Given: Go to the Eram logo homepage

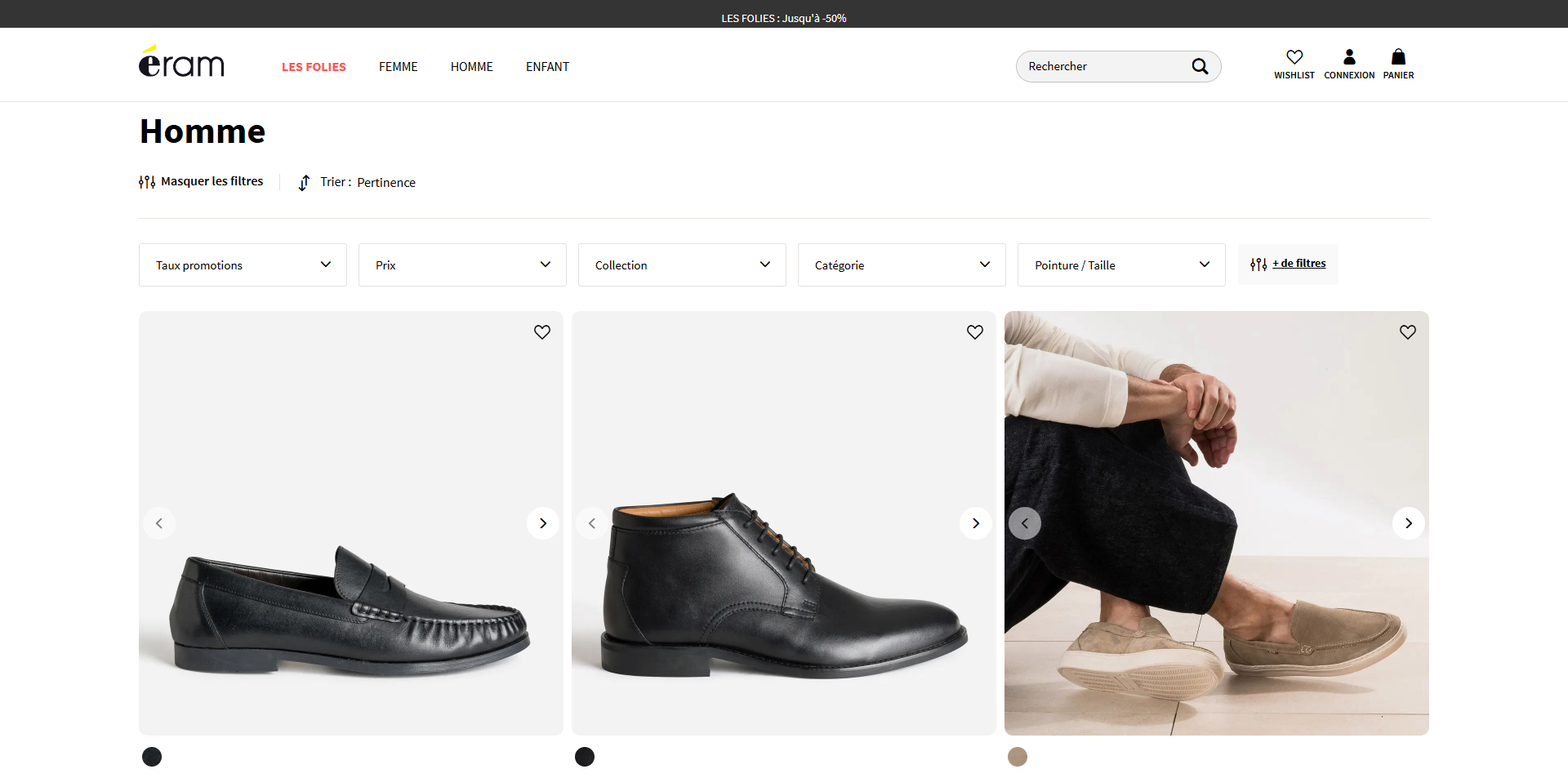Looking at the screenshot, I should (181, 61).
